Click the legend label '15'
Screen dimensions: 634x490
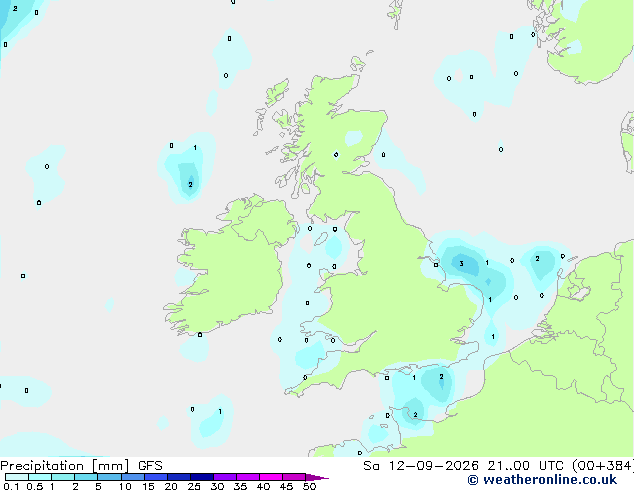[148, 486]
